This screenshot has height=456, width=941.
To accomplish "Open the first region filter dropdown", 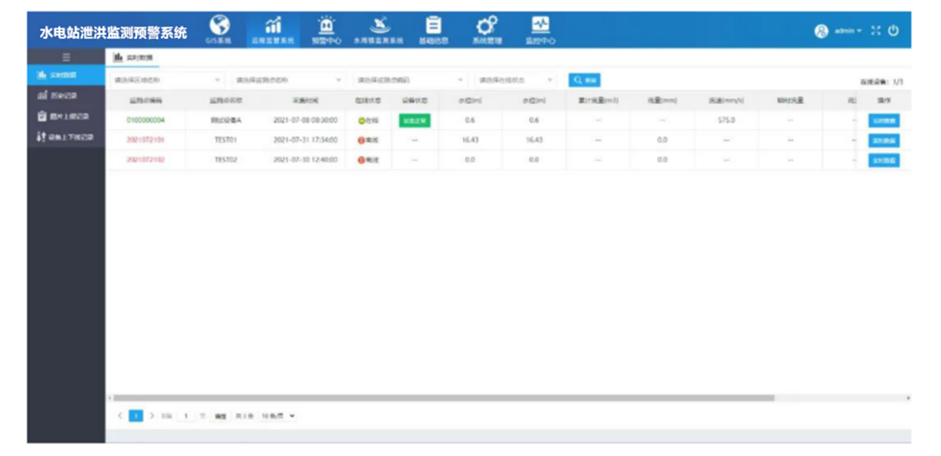I will [x=167, y=80].
